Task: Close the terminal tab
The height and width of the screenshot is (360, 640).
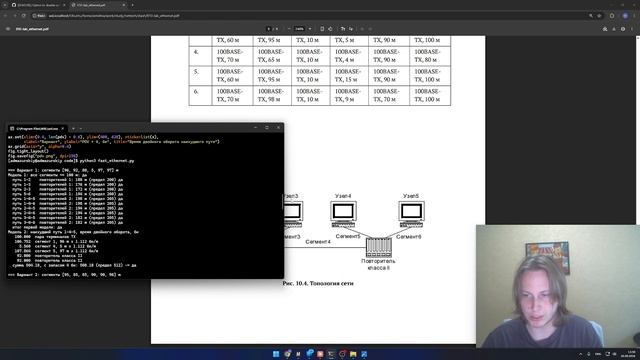Action: coord(62,128)
